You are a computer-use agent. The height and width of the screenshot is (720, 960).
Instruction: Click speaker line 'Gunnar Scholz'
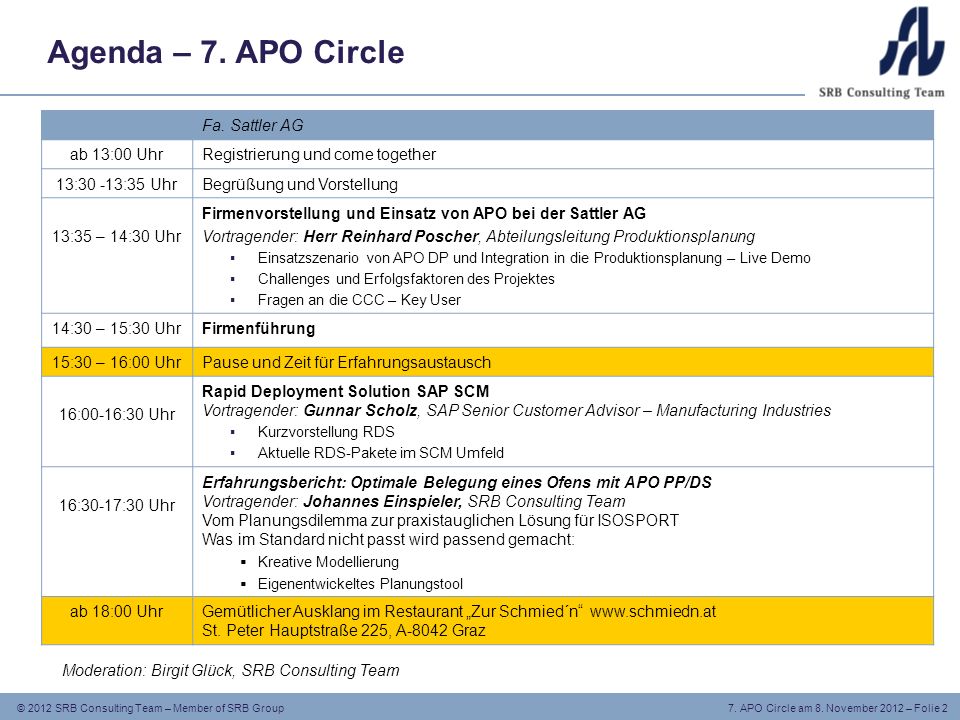coord(516,410)
